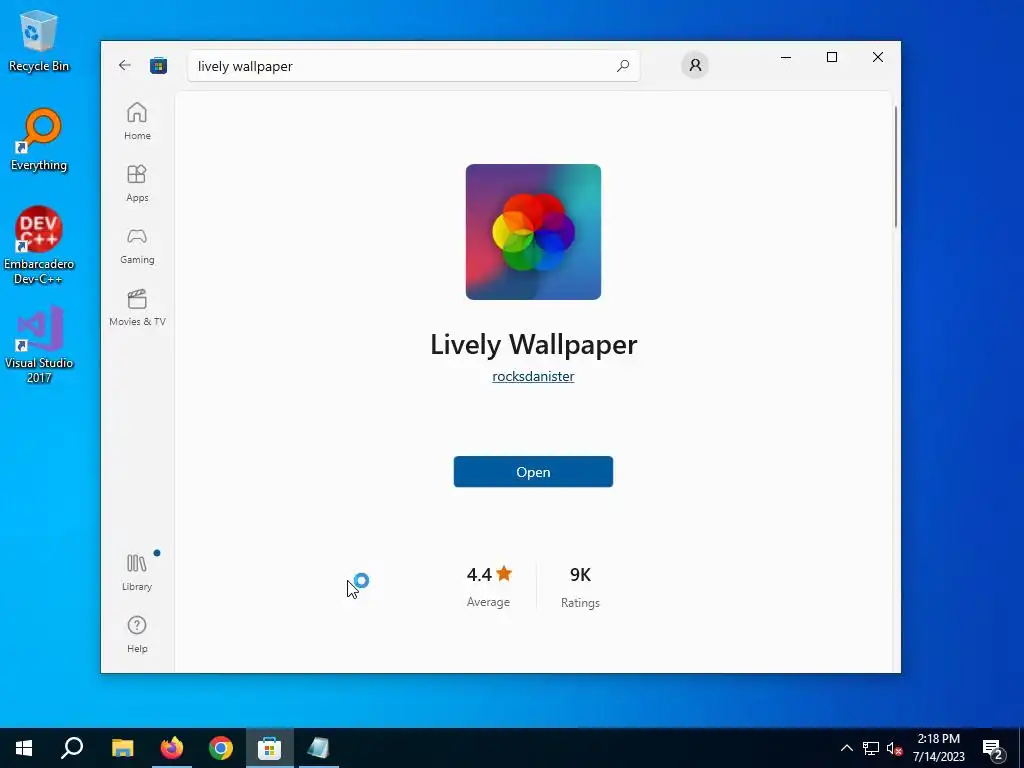Open File Explorer from the taskbar
Screen dimensions: 1024x768
pos(122,748)
